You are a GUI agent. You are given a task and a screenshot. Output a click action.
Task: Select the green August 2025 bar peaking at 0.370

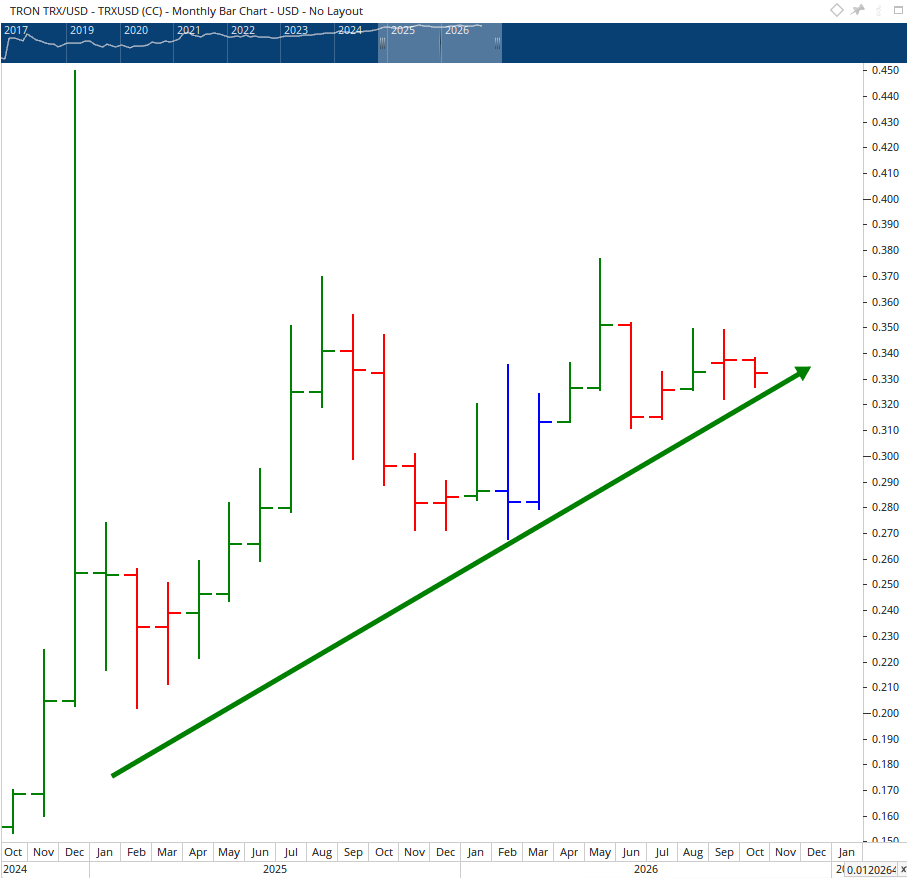tap(322, 342)
